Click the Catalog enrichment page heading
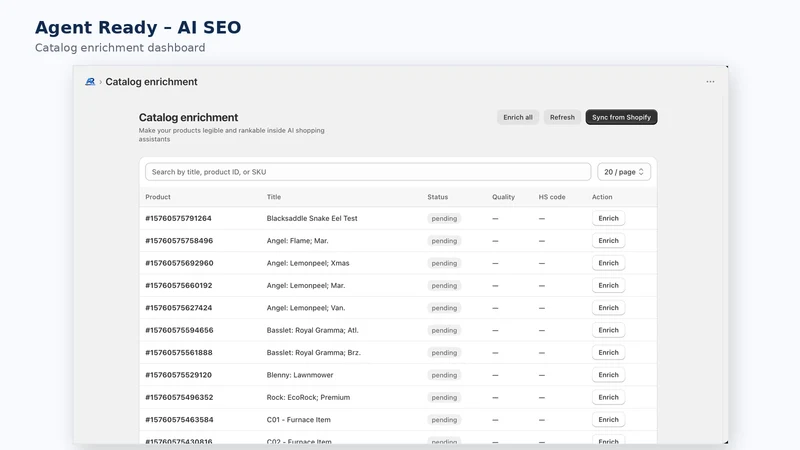Screen dimensions: 800x450 click(188, 117)
